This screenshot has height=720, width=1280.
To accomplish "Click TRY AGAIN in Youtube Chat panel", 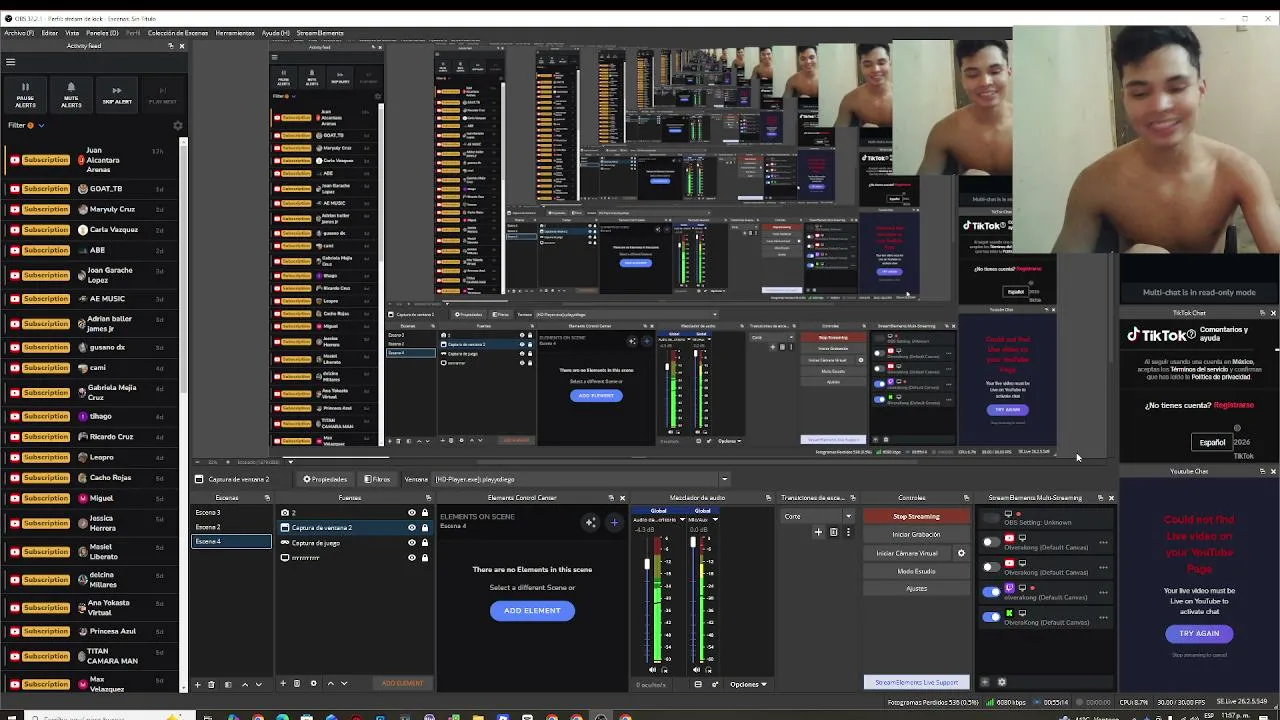I will coord(1199,633).
